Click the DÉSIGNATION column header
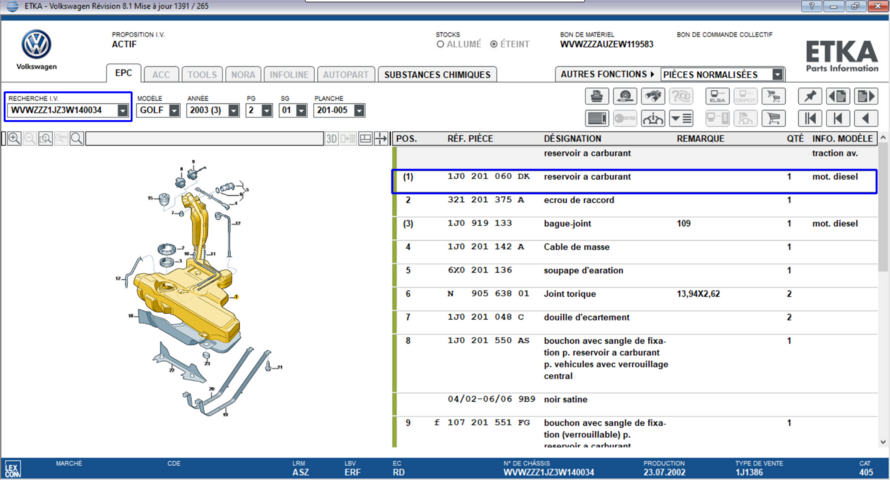890x480 pixels. pyautogui.click(x=572, y=138)
